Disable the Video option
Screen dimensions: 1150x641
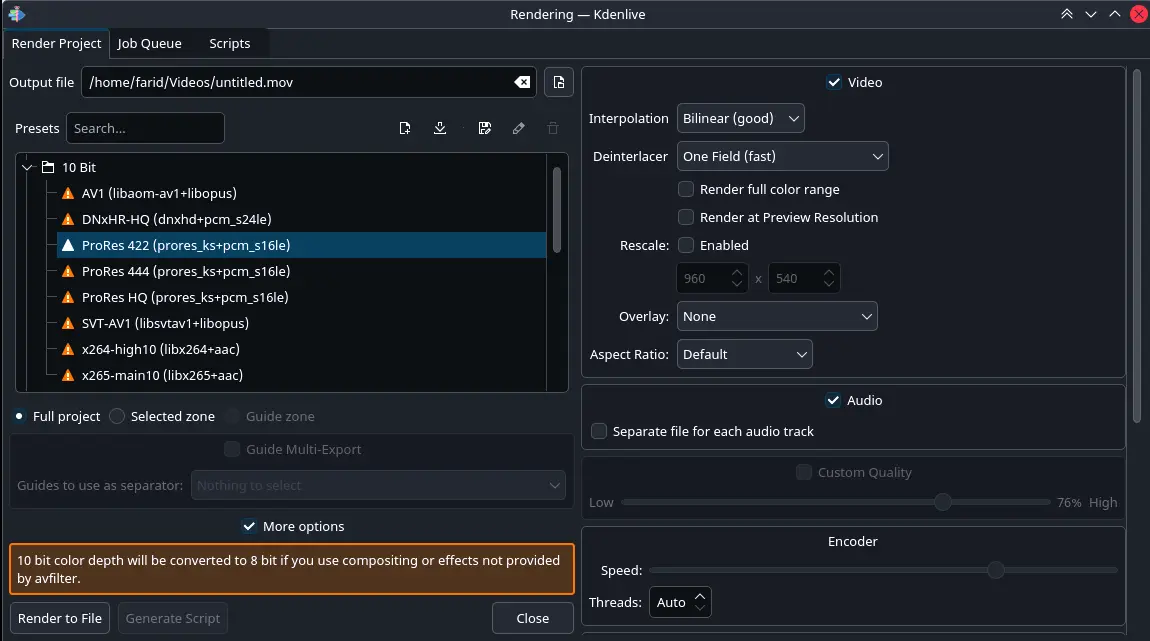coord(833,82)
